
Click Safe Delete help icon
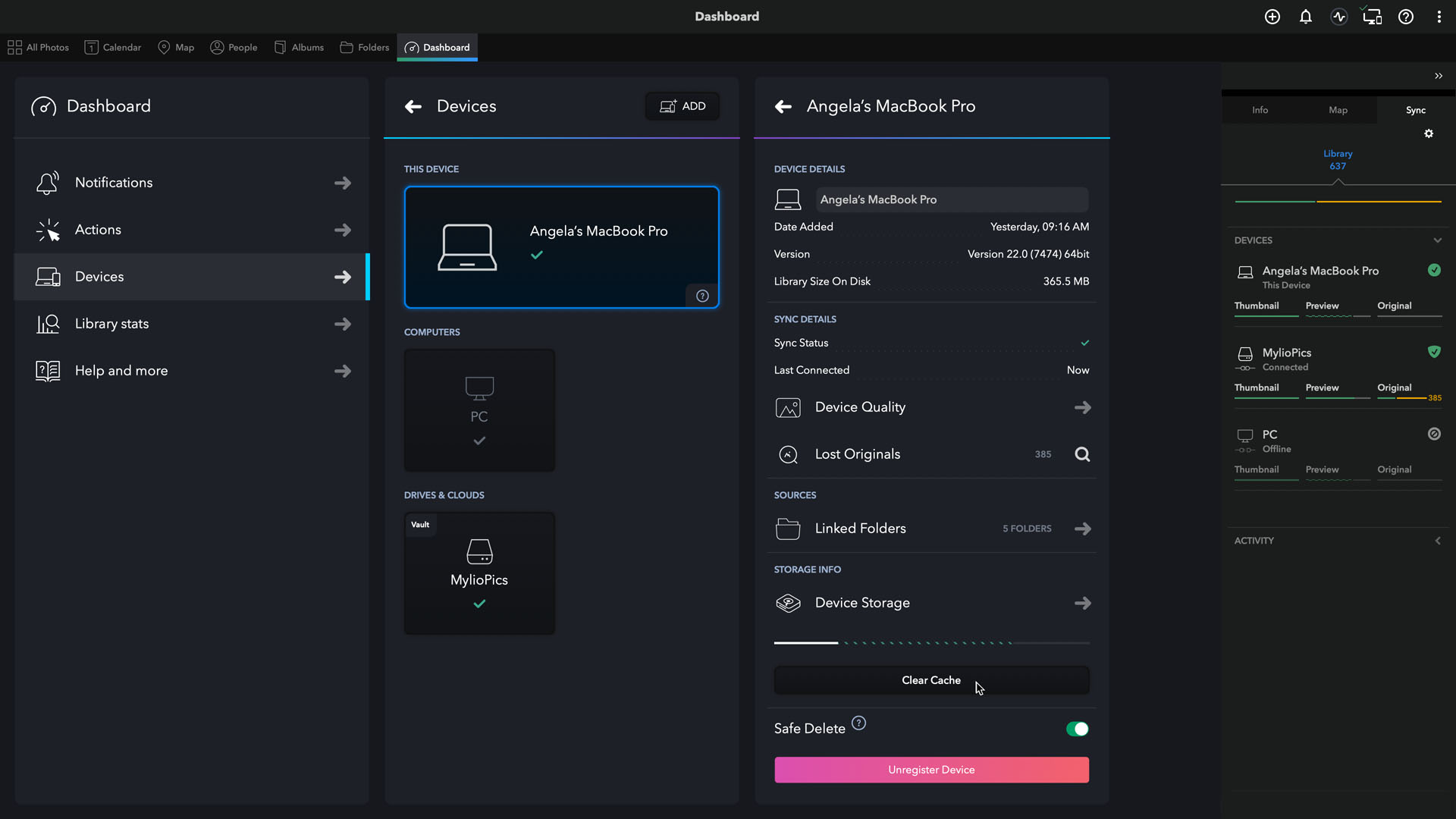coord(858,723)
